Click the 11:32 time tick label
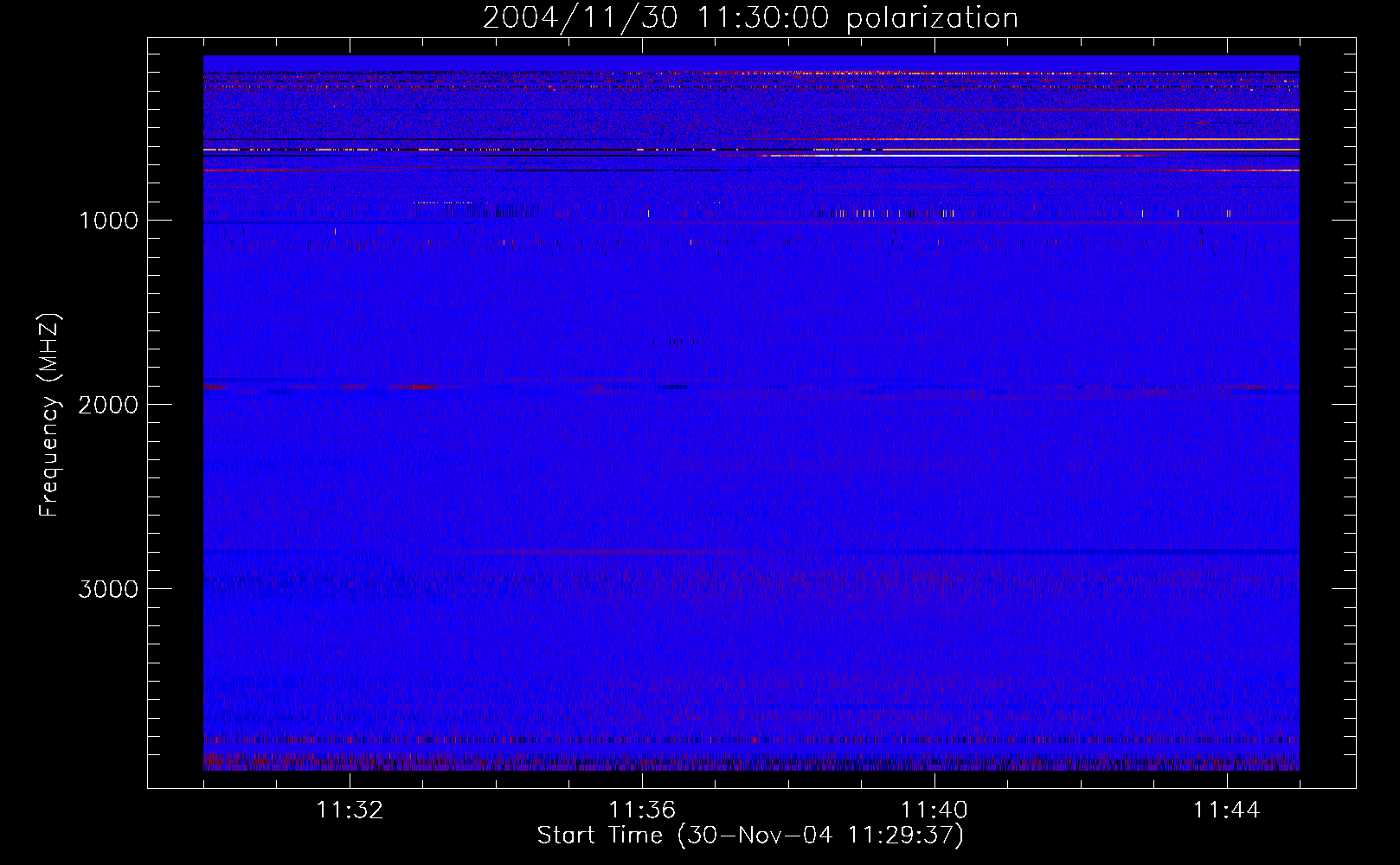Screen dimensions: 1400x865 [350, 811]
